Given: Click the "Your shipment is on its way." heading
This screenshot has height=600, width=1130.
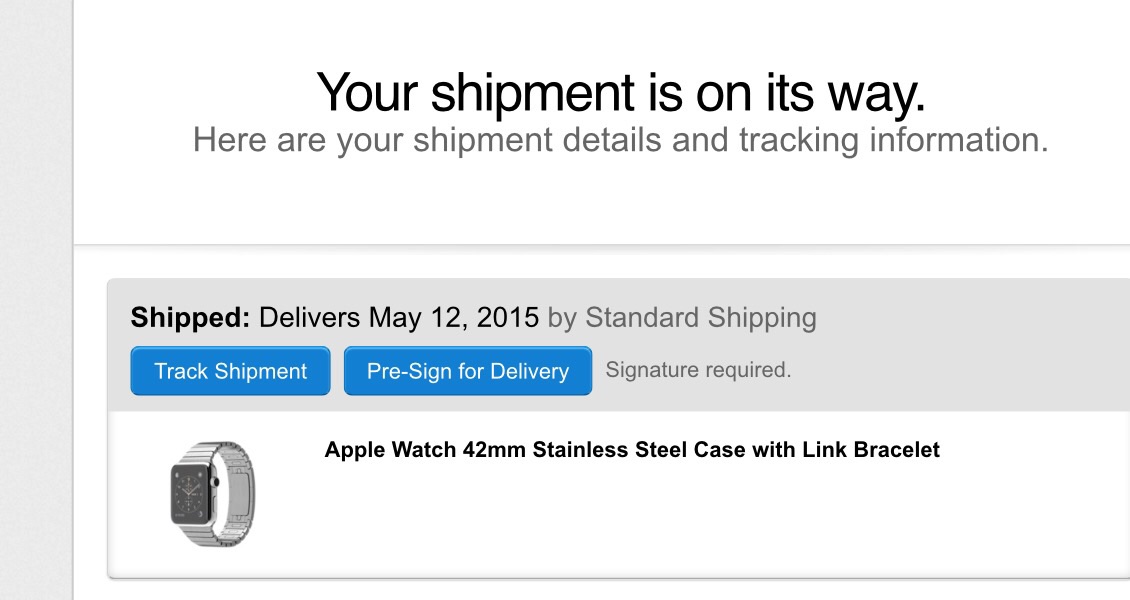Looking at the screenshot, I should [x=621, y=92].
